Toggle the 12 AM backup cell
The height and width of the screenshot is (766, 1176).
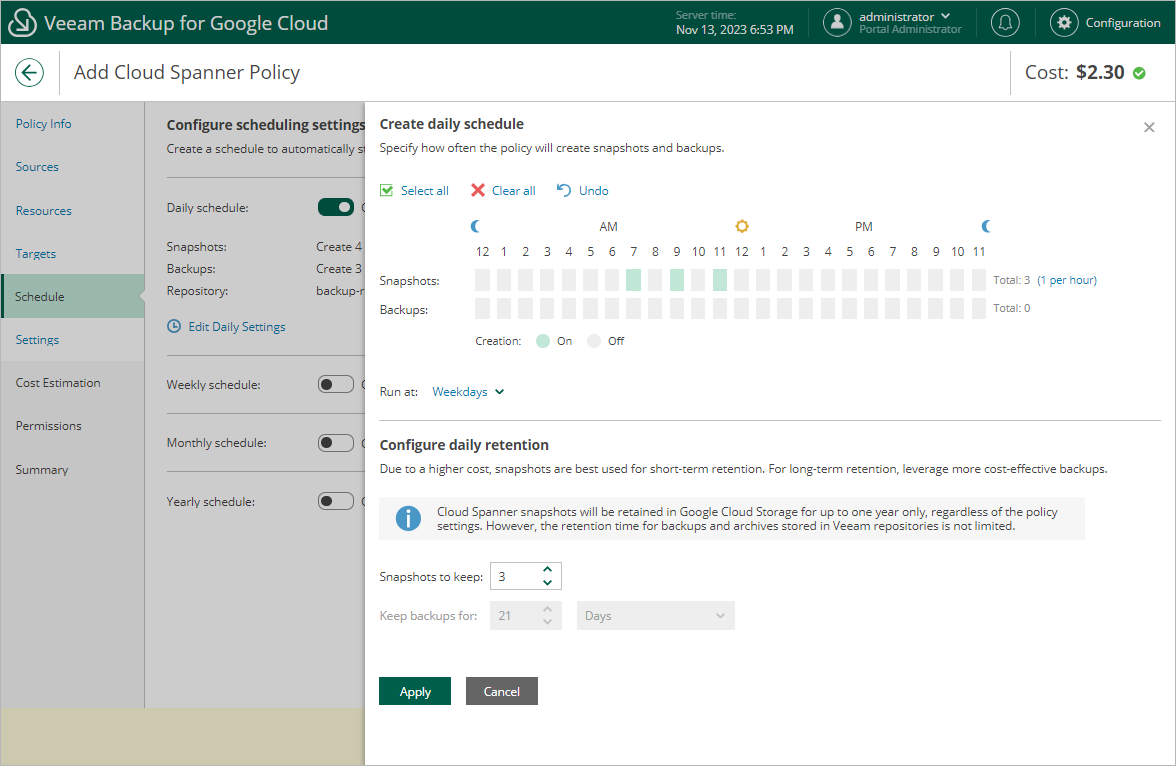click(482, 308)
